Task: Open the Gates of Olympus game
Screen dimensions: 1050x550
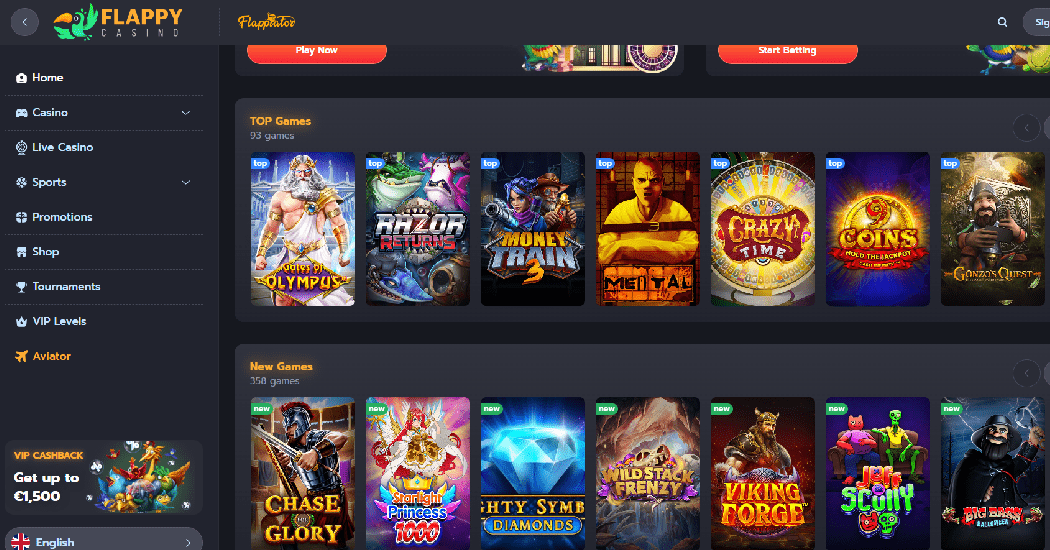Action: coord(303,229)
